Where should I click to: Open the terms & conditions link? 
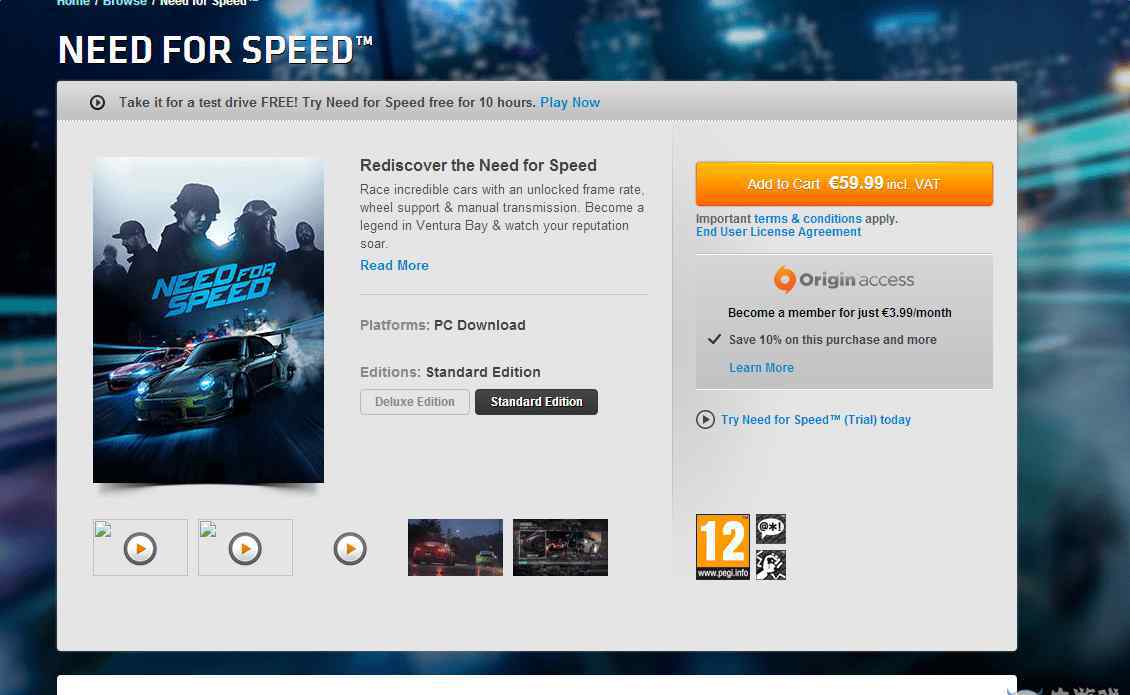pos(808,218)
